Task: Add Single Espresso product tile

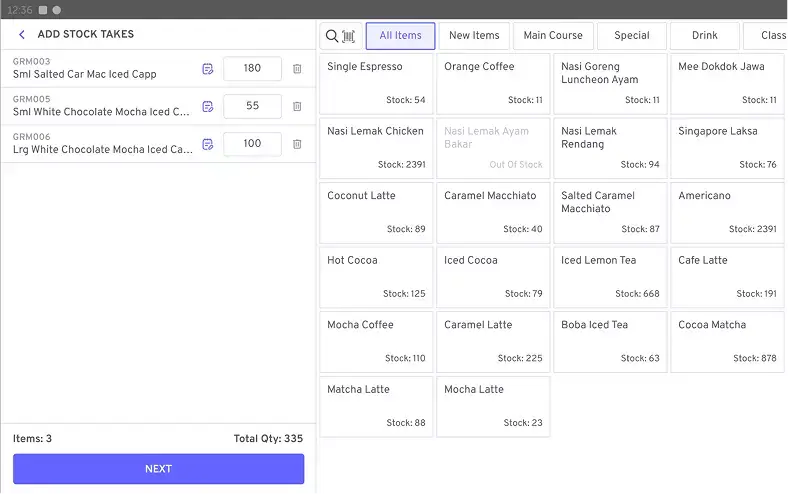Action: (376, 84)
